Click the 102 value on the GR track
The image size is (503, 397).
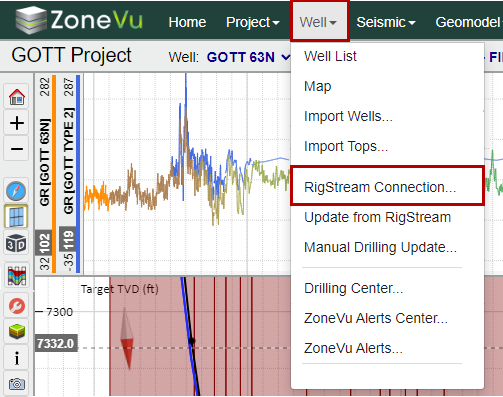click(44, 242)
